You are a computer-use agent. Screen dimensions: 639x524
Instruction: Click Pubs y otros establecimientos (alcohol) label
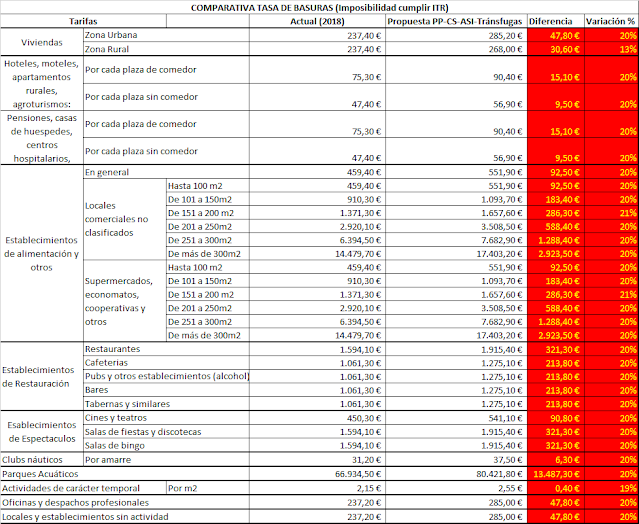coord(167,376)
